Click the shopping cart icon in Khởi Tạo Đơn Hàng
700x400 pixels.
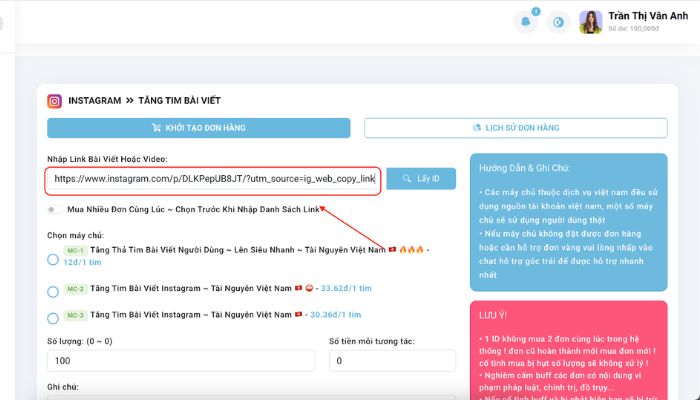coord(156,128)
